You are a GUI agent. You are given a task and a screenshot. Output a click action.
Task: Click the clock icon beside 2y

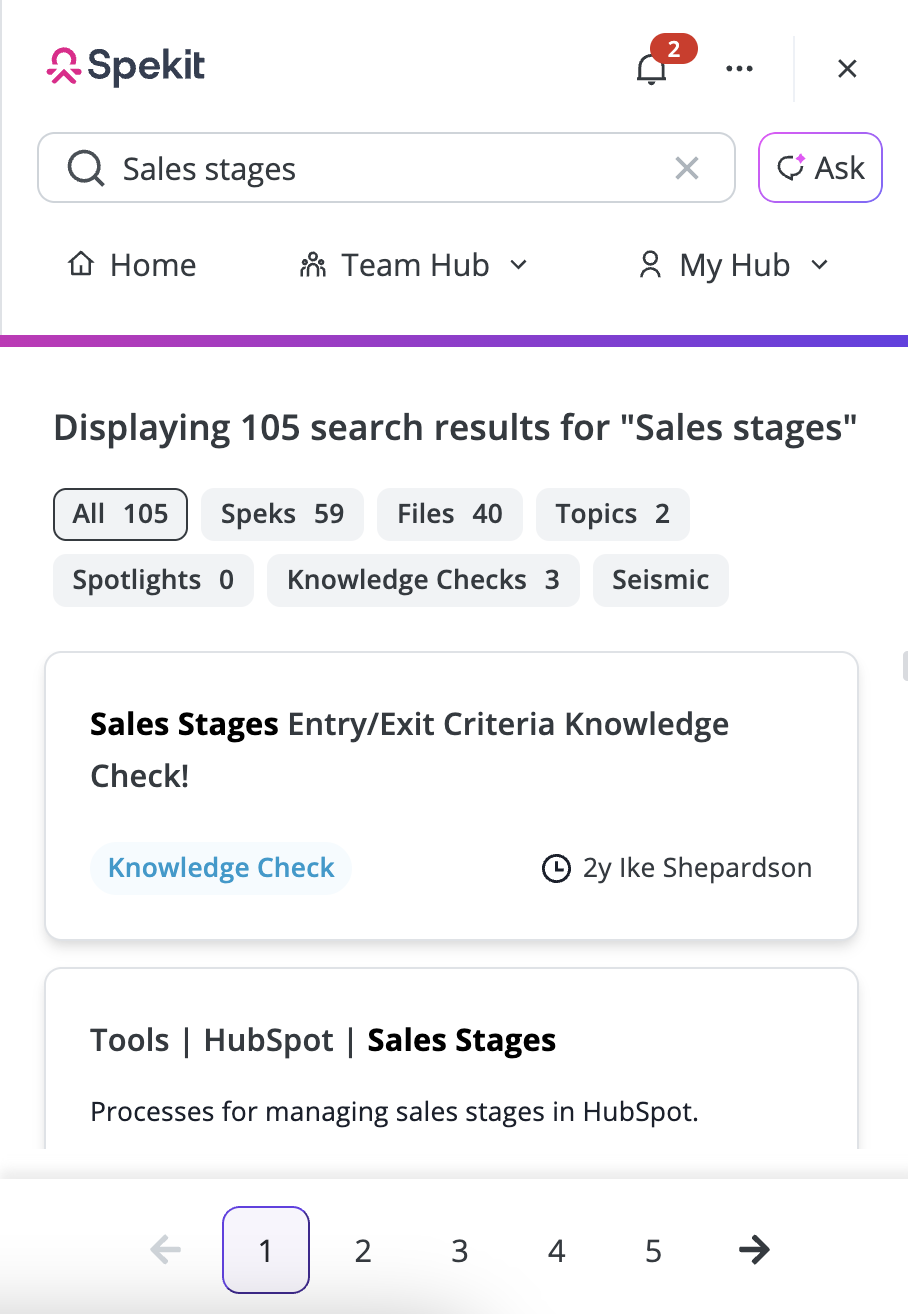click(556, 868)
